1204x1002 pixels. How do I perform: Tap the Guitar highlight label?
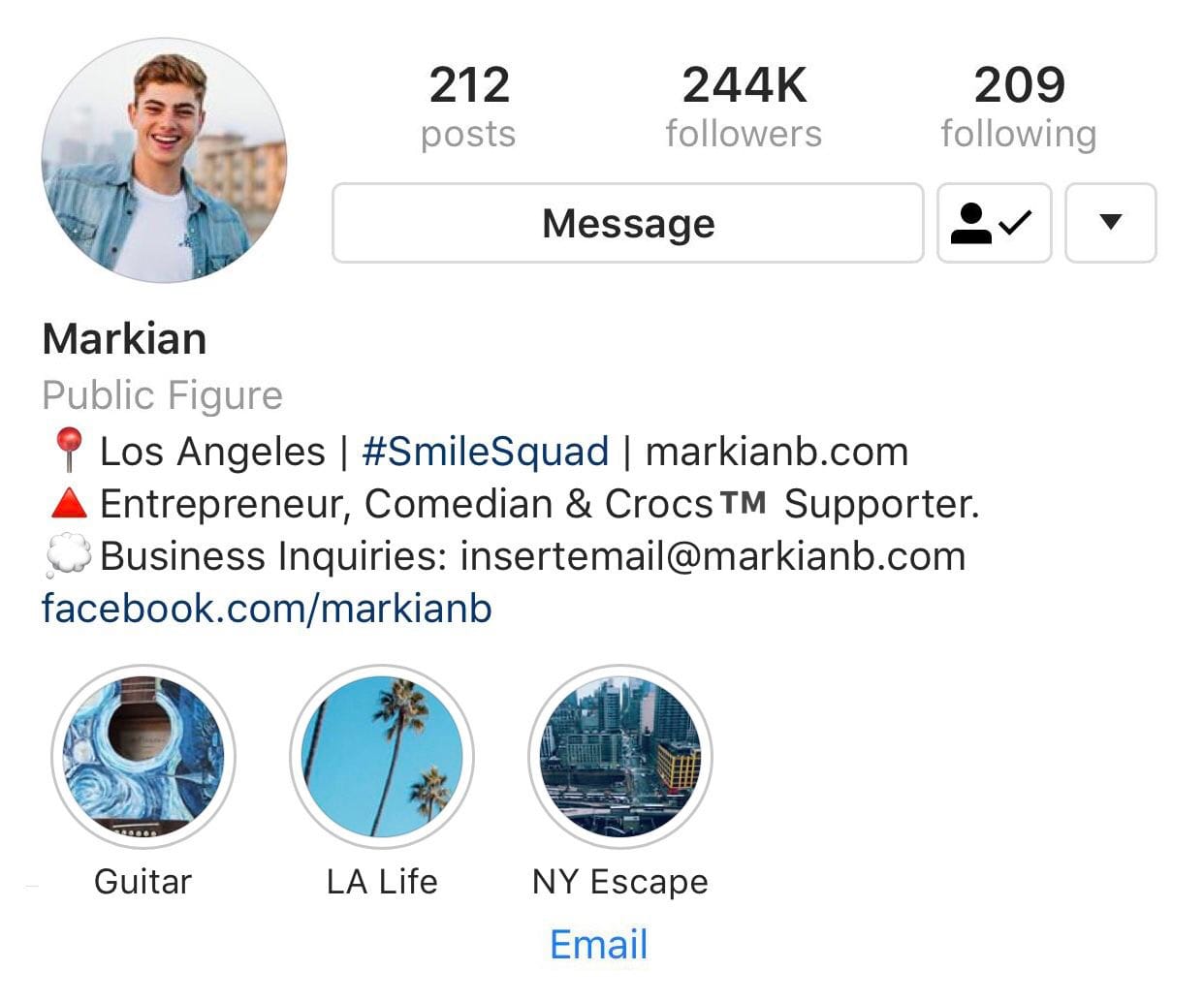(x=143, y=882)
